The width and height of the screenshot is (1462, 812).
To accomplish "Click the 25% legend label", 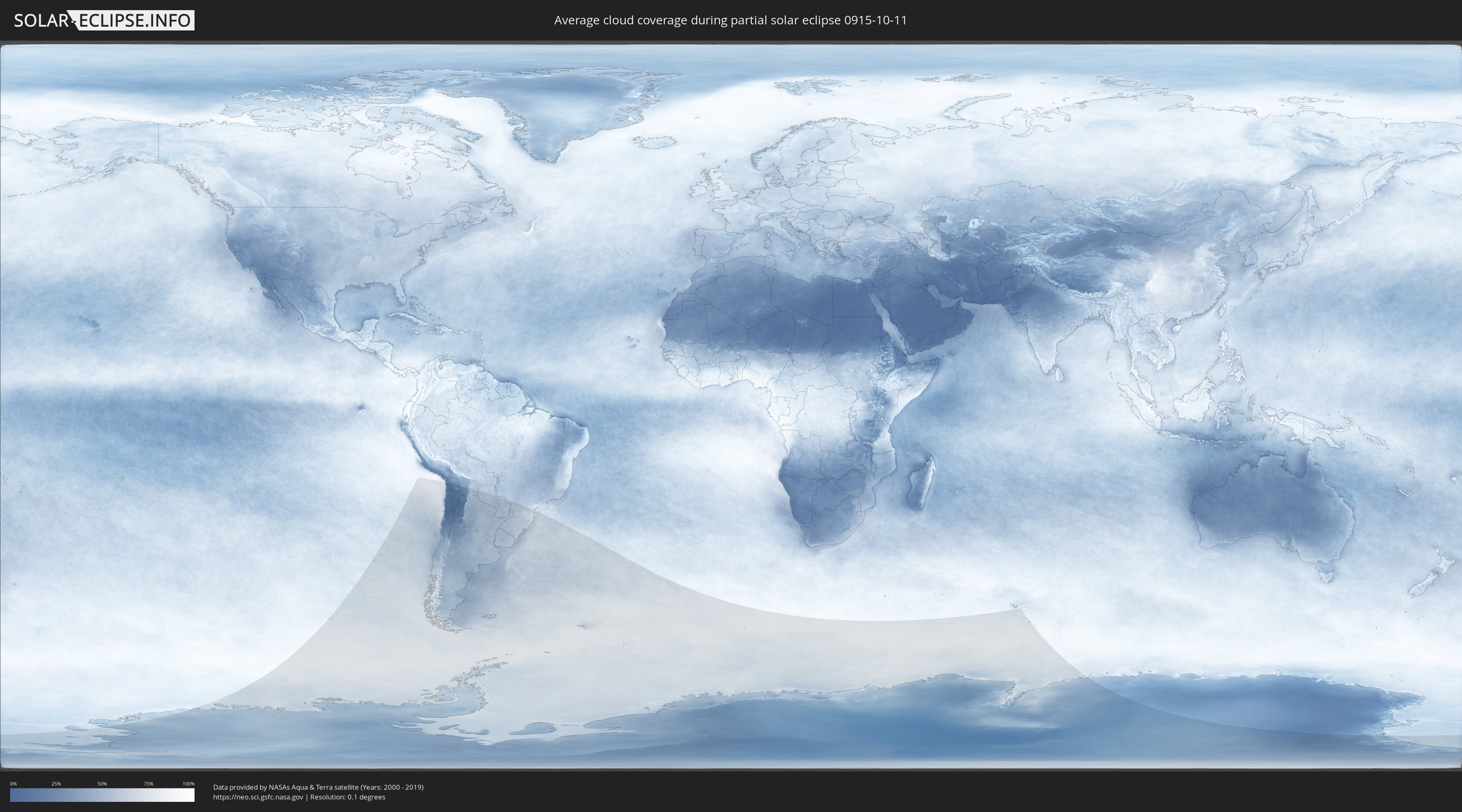I will tap(56, 784).
